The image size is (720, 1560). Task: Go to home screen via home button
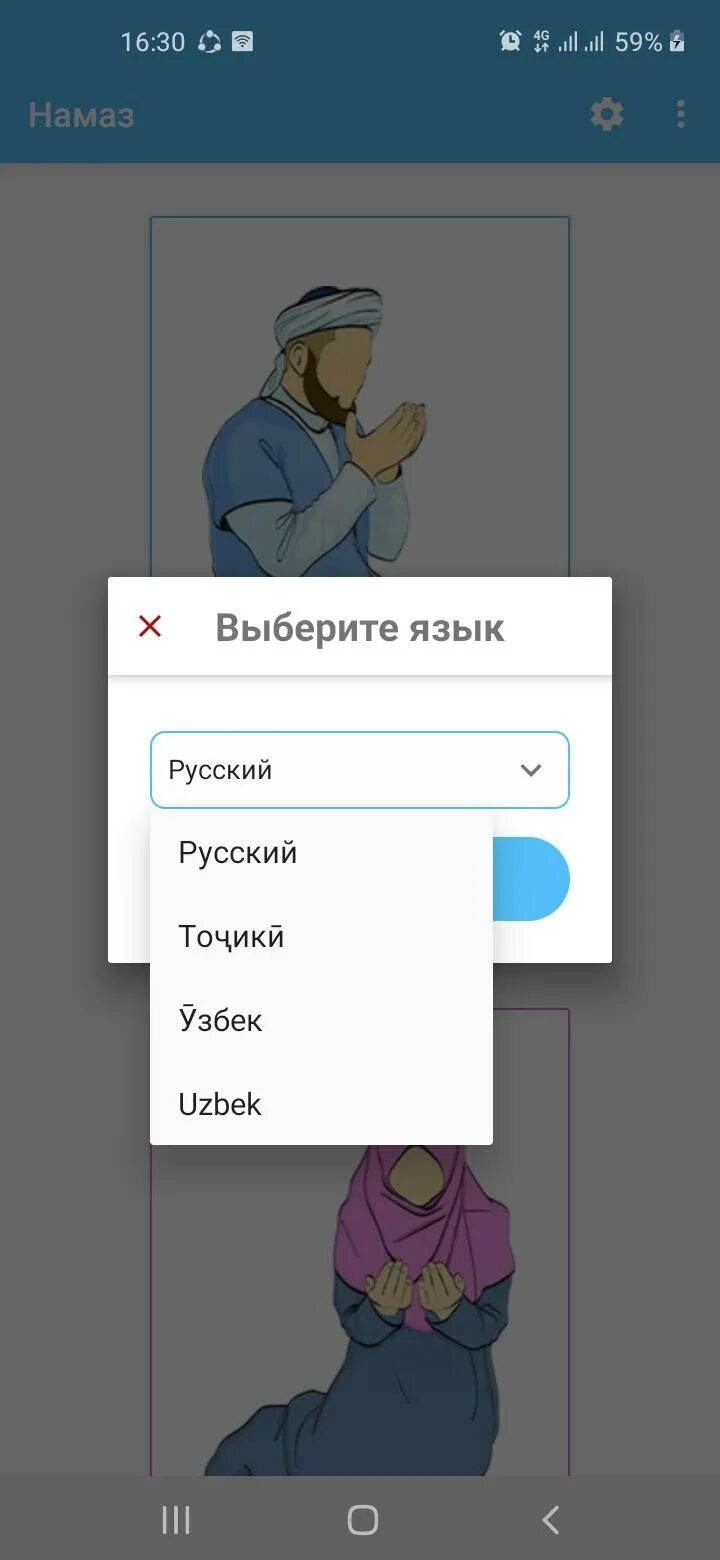point(362,1520)
